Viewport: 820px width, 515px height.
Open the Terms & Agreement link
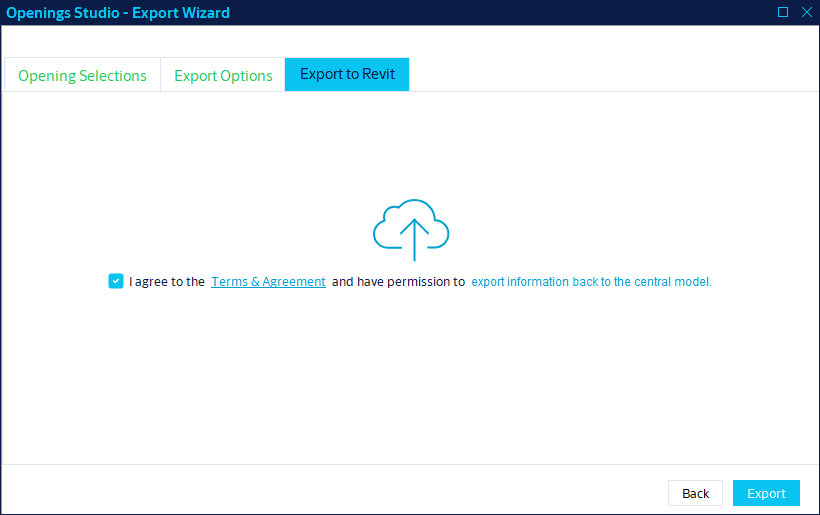268,281
